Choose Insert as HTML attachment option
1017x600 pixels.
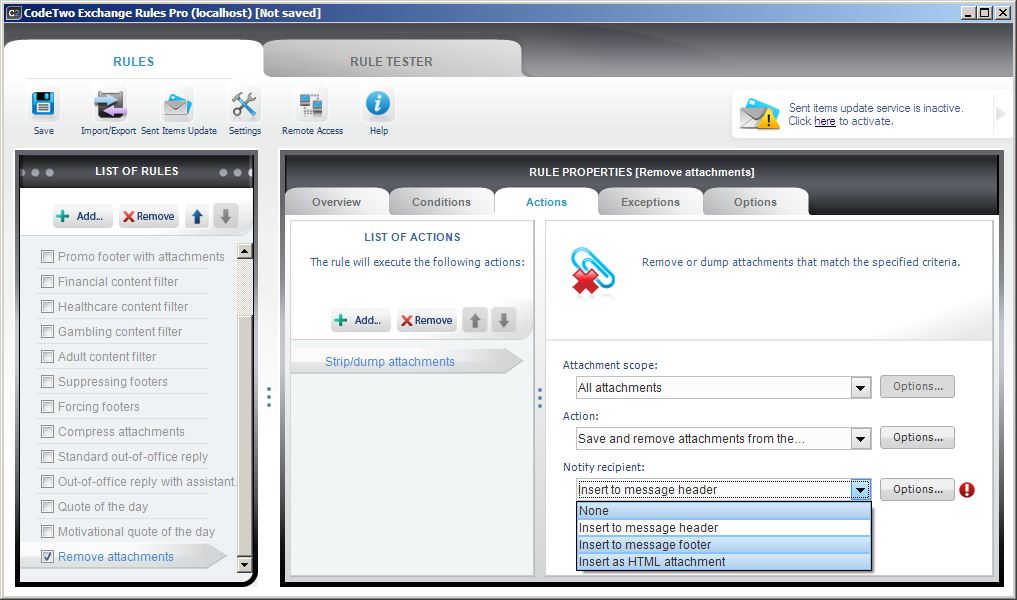pyautogui.click(x=723, y=562)
